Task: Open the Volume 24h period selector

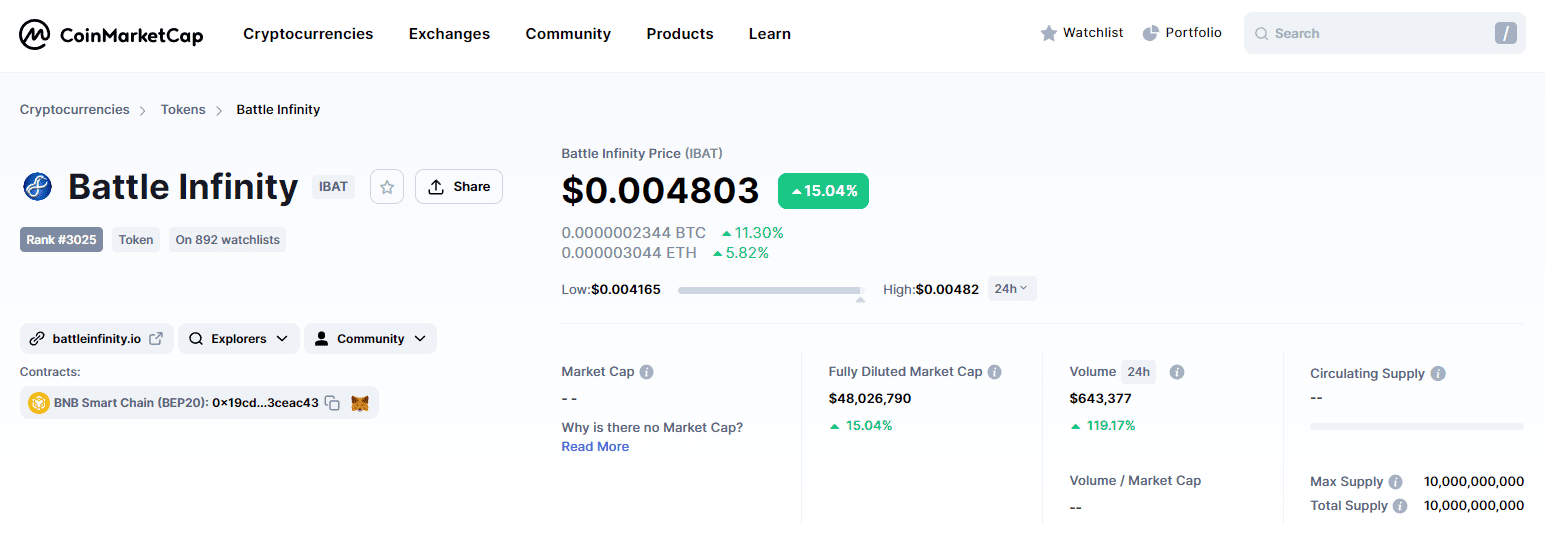Action: pos(1138,372)
